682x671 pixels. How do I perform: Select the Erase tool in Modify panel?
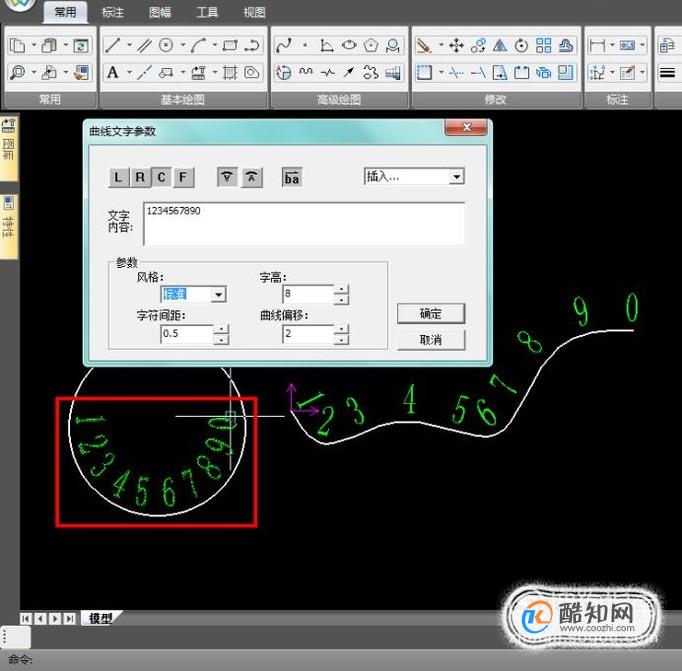tap(424, 45)
